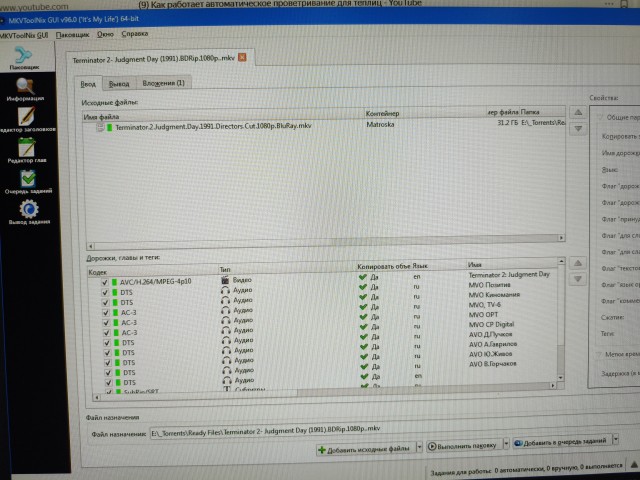The width and height of the screenshot is (640, 480).
Task: Click green check for AVO Д.Пучков track
Action: (x=364, y=337)
